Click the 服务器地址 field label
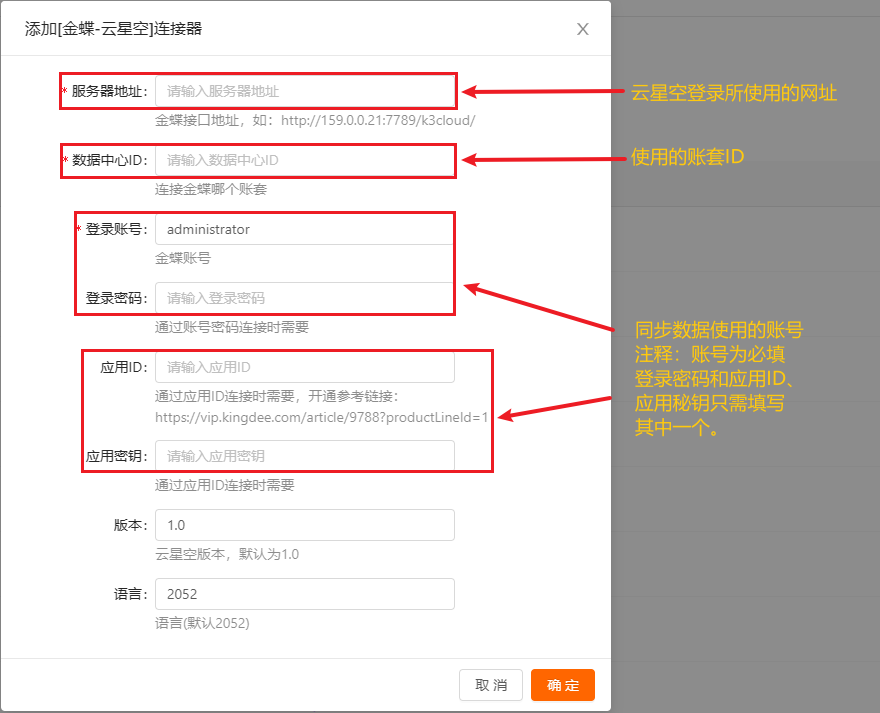The width and height of the screenshot is (880, 713). point(109,91)
